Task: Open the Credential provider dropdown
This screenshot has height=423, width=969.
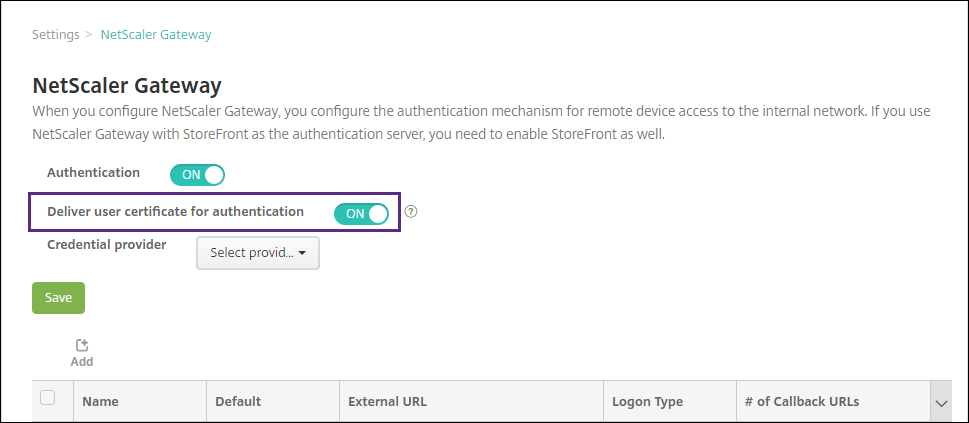Action: [258, 254]
